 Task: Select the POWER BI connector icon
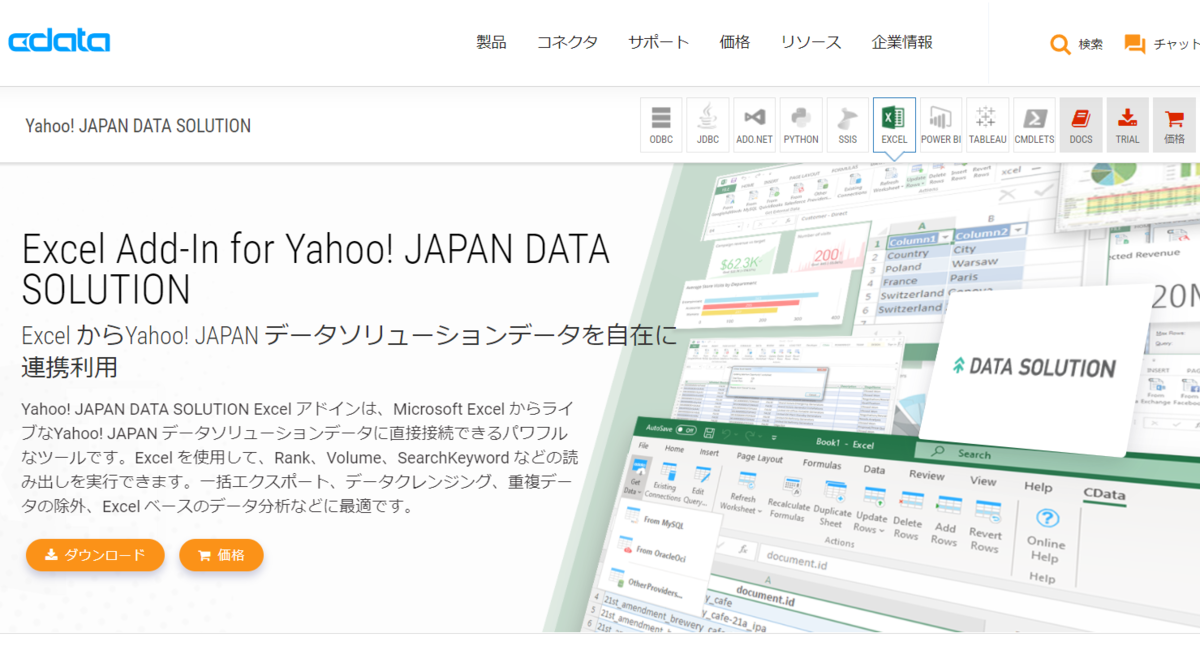click(941, 125)
